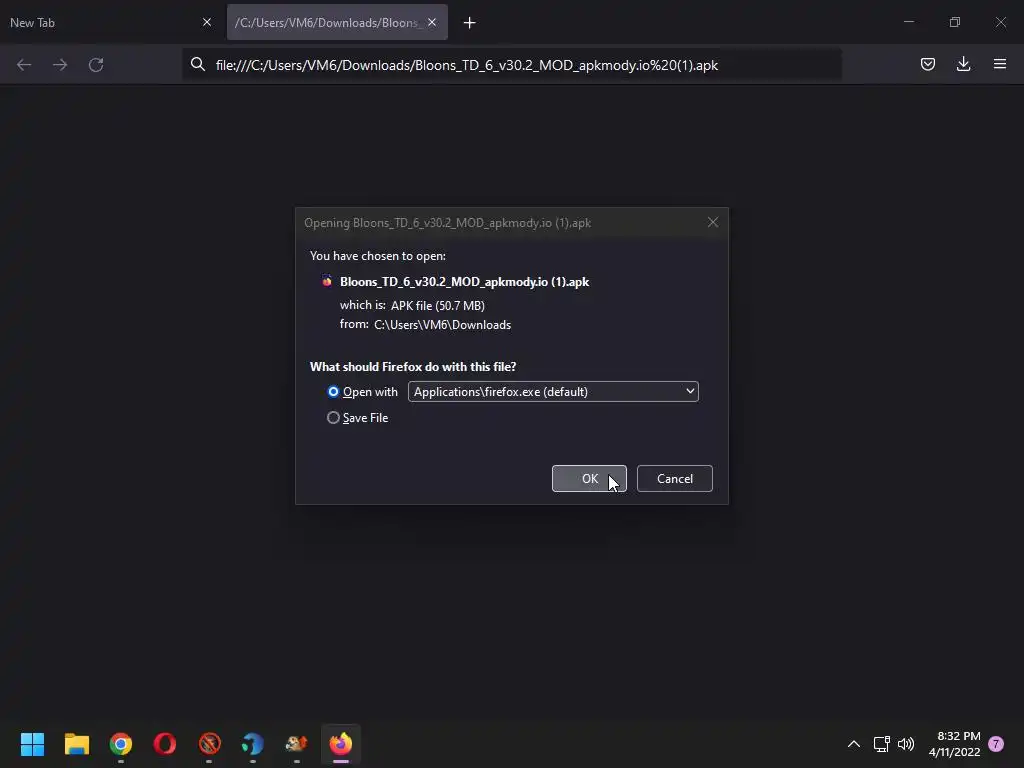Confirm the dialog with OK

click(589, 479)
